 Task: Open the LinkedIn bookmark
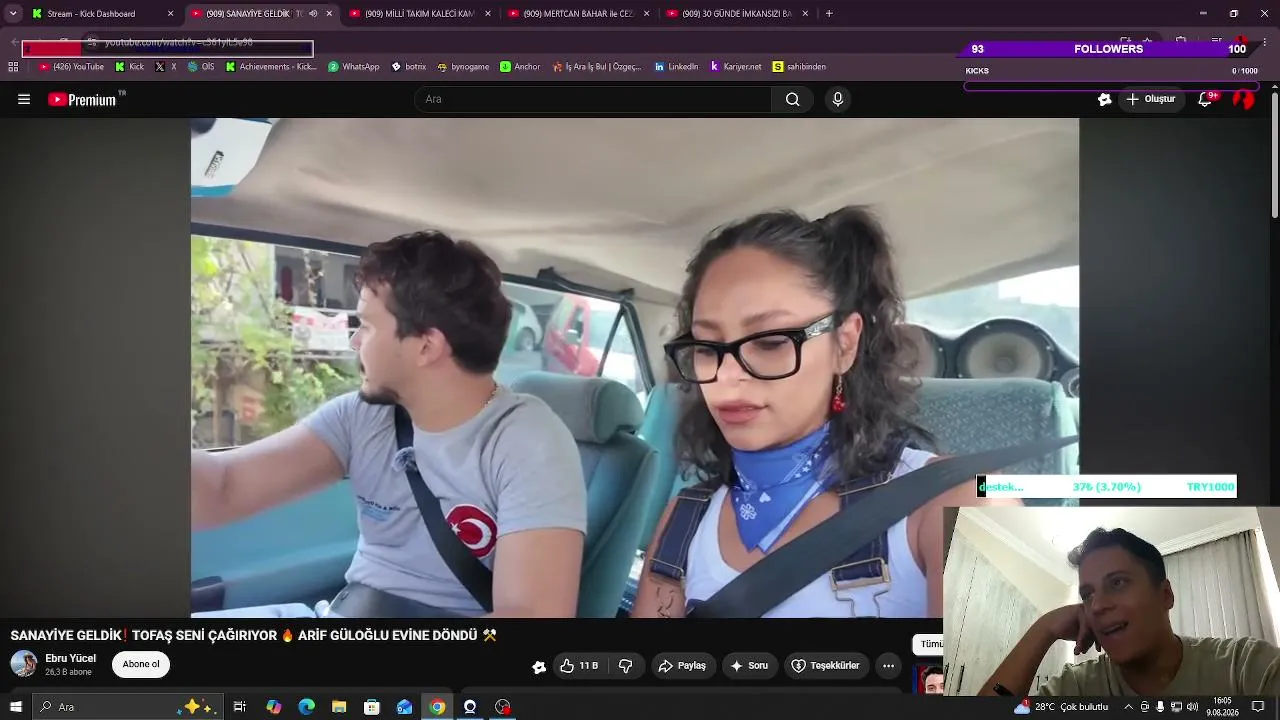click(676, 67)
